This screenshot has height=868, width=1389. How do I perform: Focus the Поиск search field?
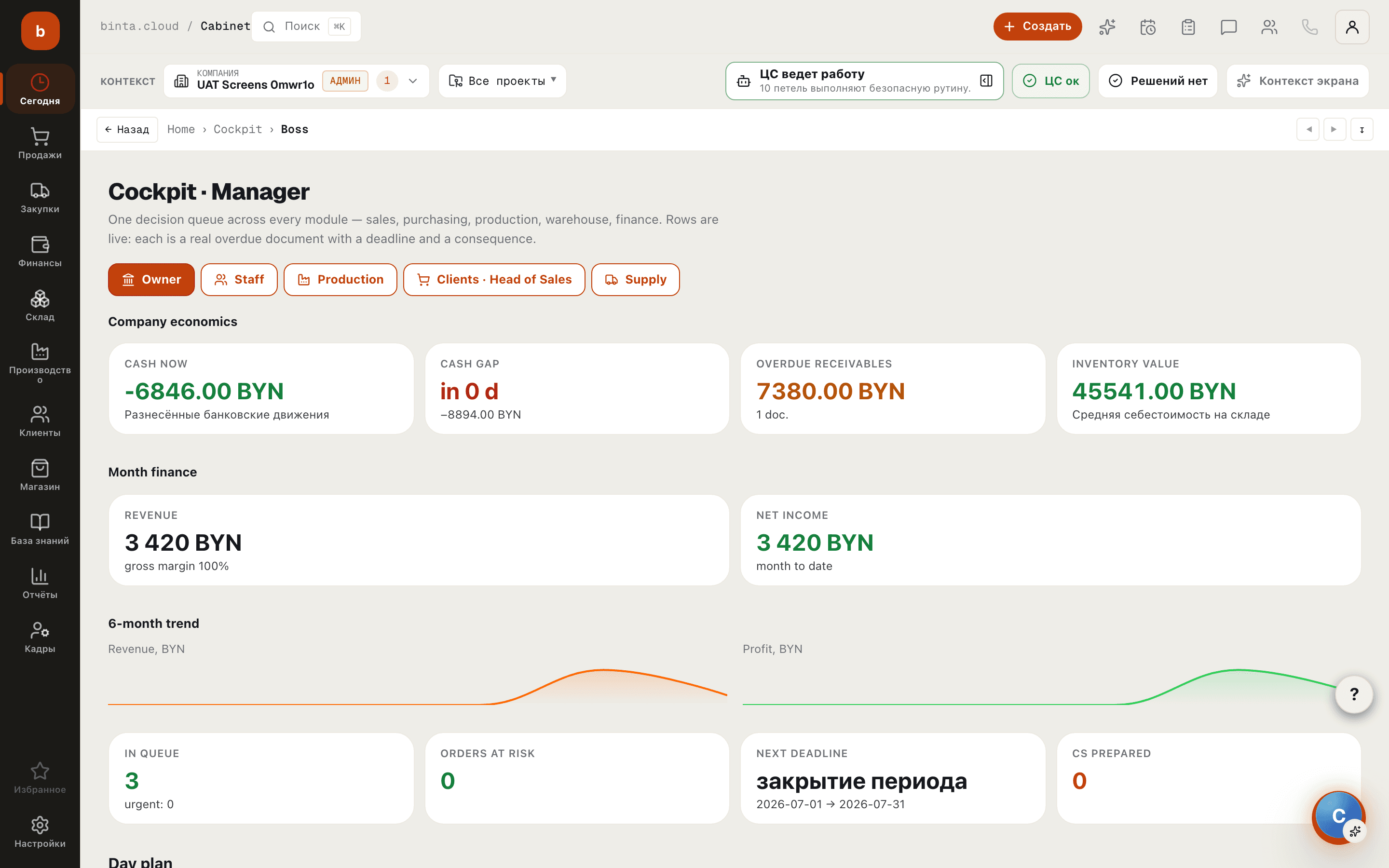(306, 27)
